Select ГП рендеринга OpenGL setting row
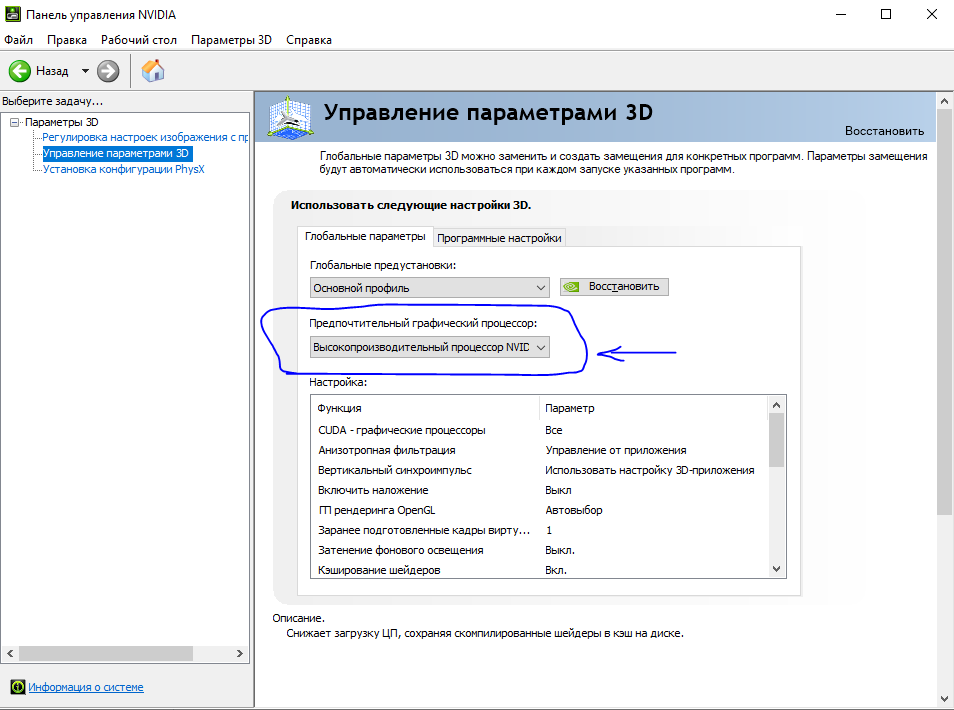This screenshot has width=954, height=710. (x=539, y=510)
